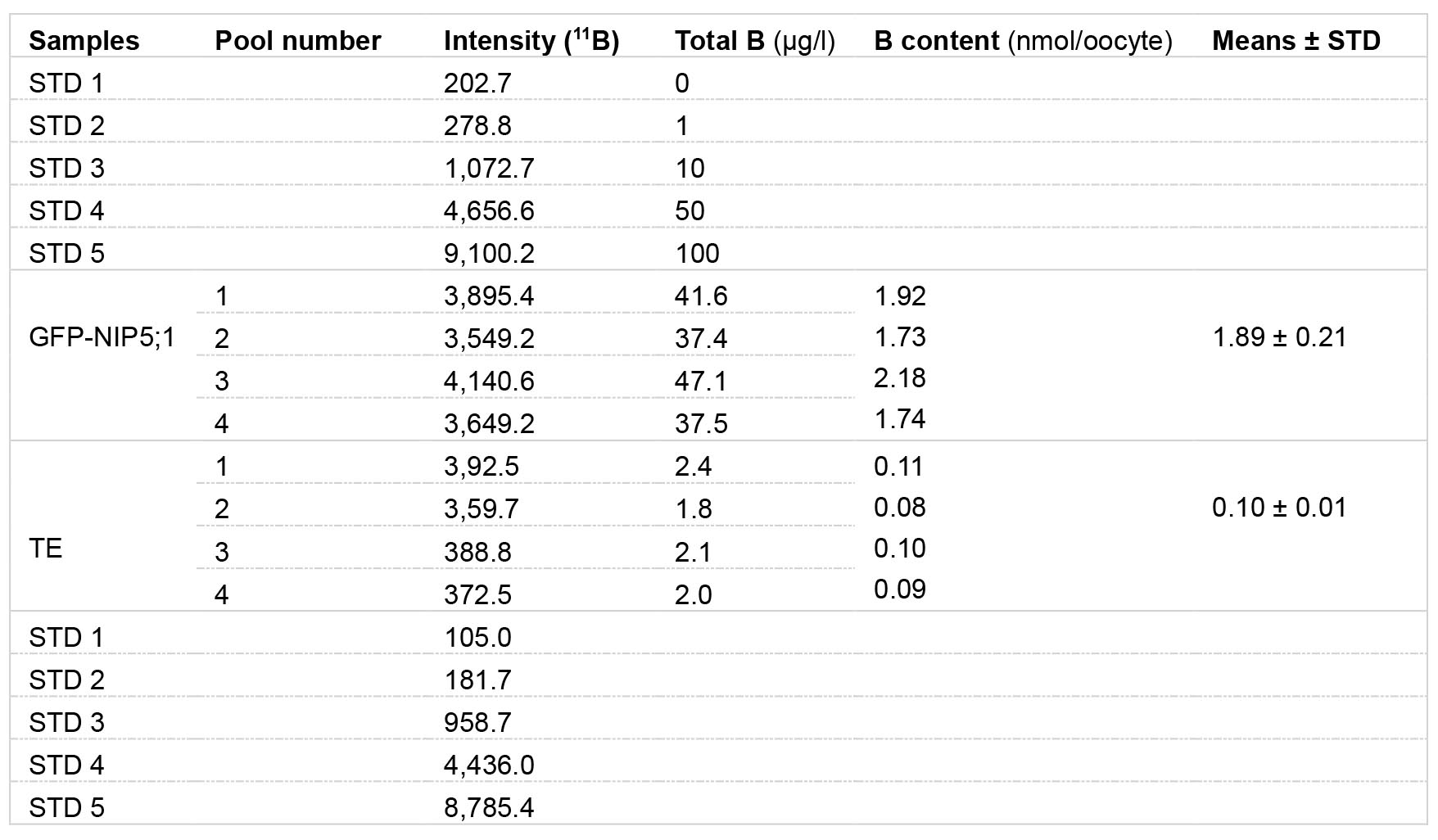Screen dimensions: 1438x840
Task: Click the Samples column header
Action: tap(84, 41)
